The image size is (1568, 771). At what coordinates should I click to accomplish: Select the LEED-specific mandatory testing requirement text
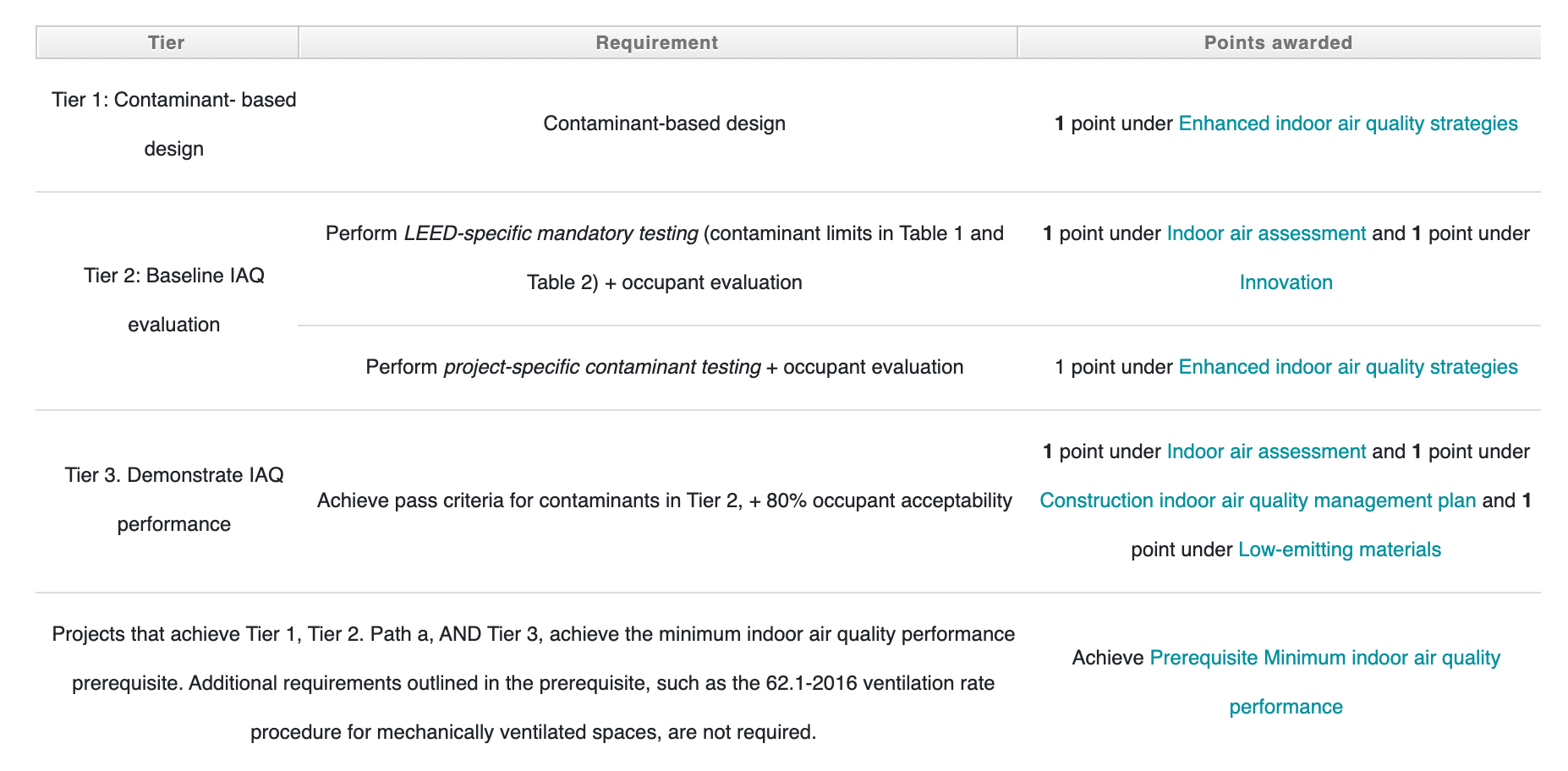551,233
